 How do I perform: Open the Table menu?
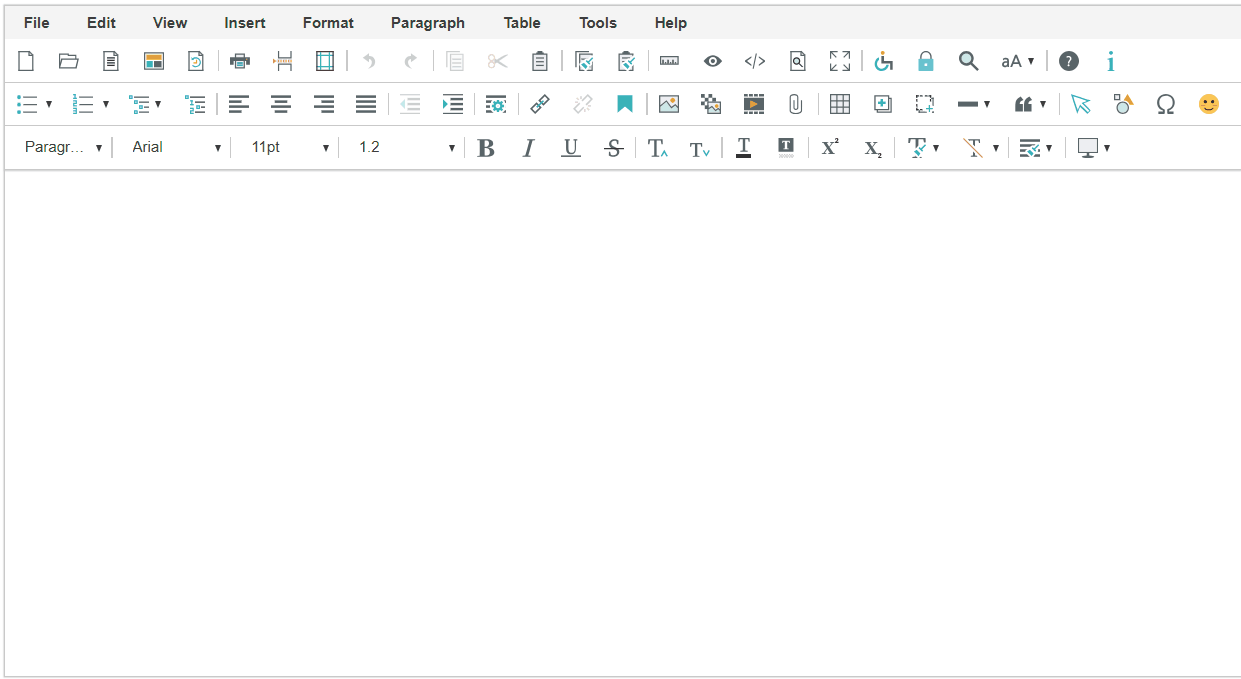[x=522, y=22]
